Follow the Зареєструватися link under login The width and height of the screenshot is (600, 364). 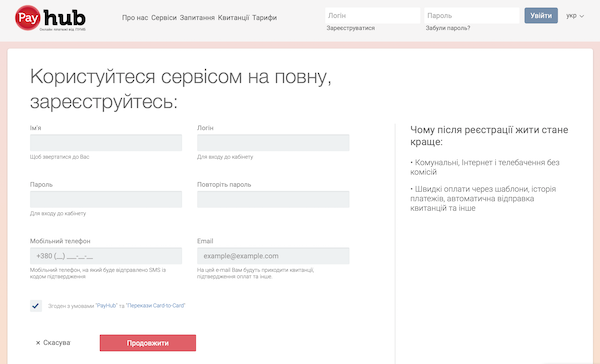351,28
